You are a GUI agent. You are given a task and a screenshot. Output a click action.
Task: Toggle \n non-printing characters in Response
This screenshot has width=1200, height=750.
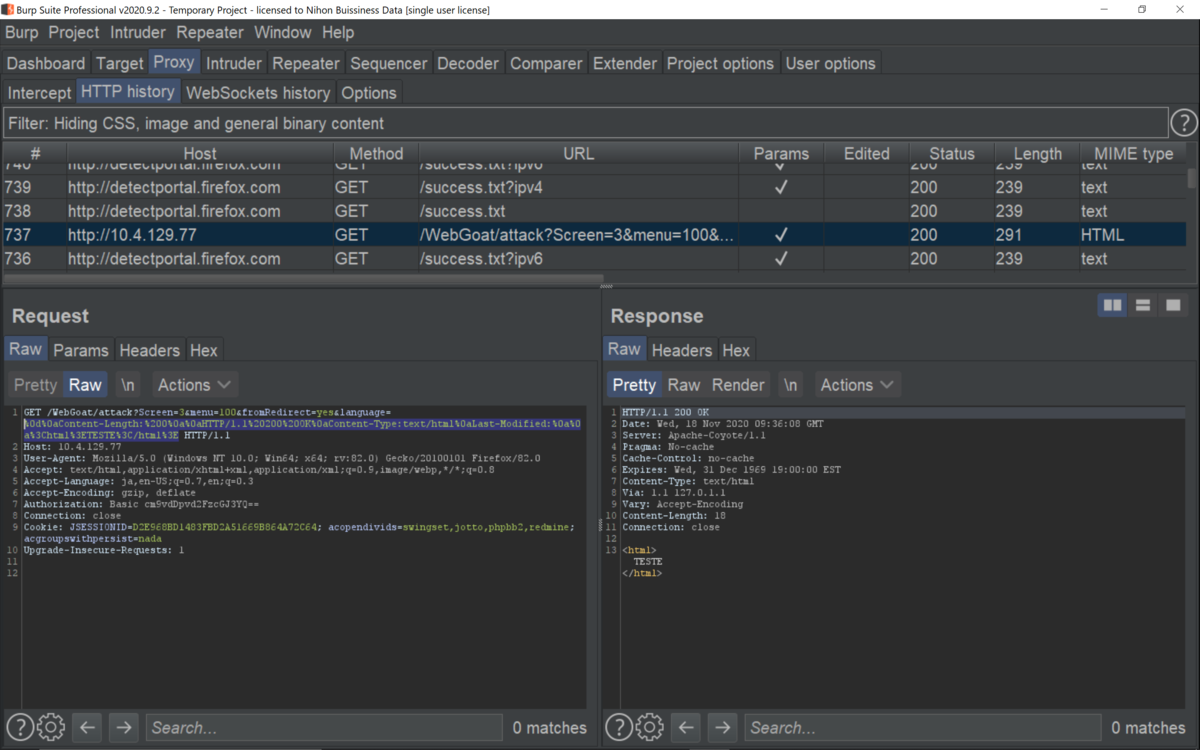[791, 385]
